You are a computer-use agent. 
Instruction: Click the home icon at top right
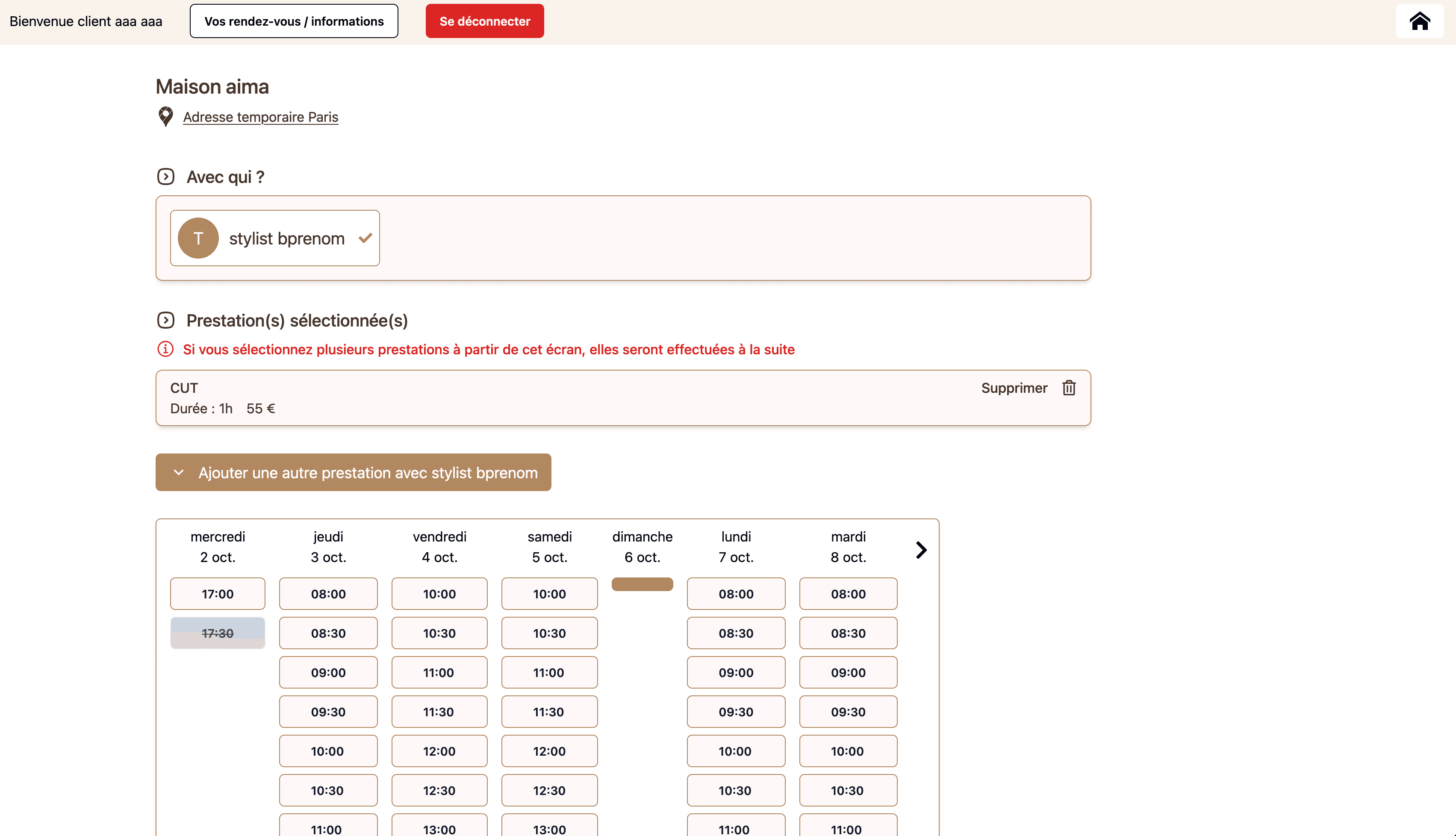pos(1419,21)
